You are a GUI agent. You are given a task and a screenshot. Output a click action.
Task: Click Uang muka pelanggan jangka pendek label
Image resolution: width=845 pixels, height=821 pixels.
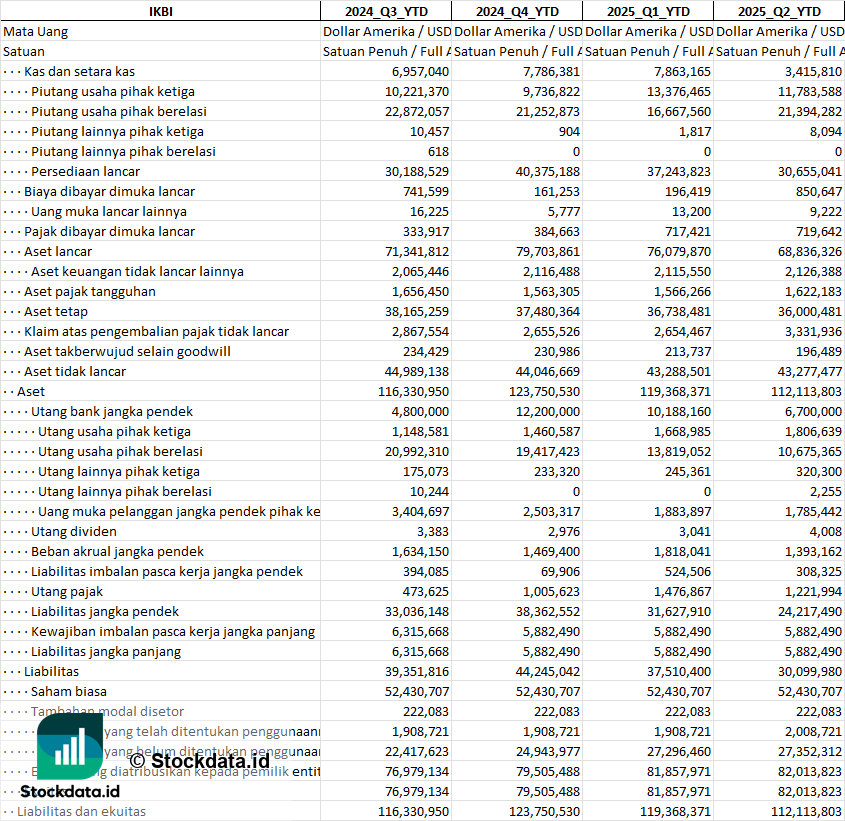pyautogui.click(x=179, y=511)
